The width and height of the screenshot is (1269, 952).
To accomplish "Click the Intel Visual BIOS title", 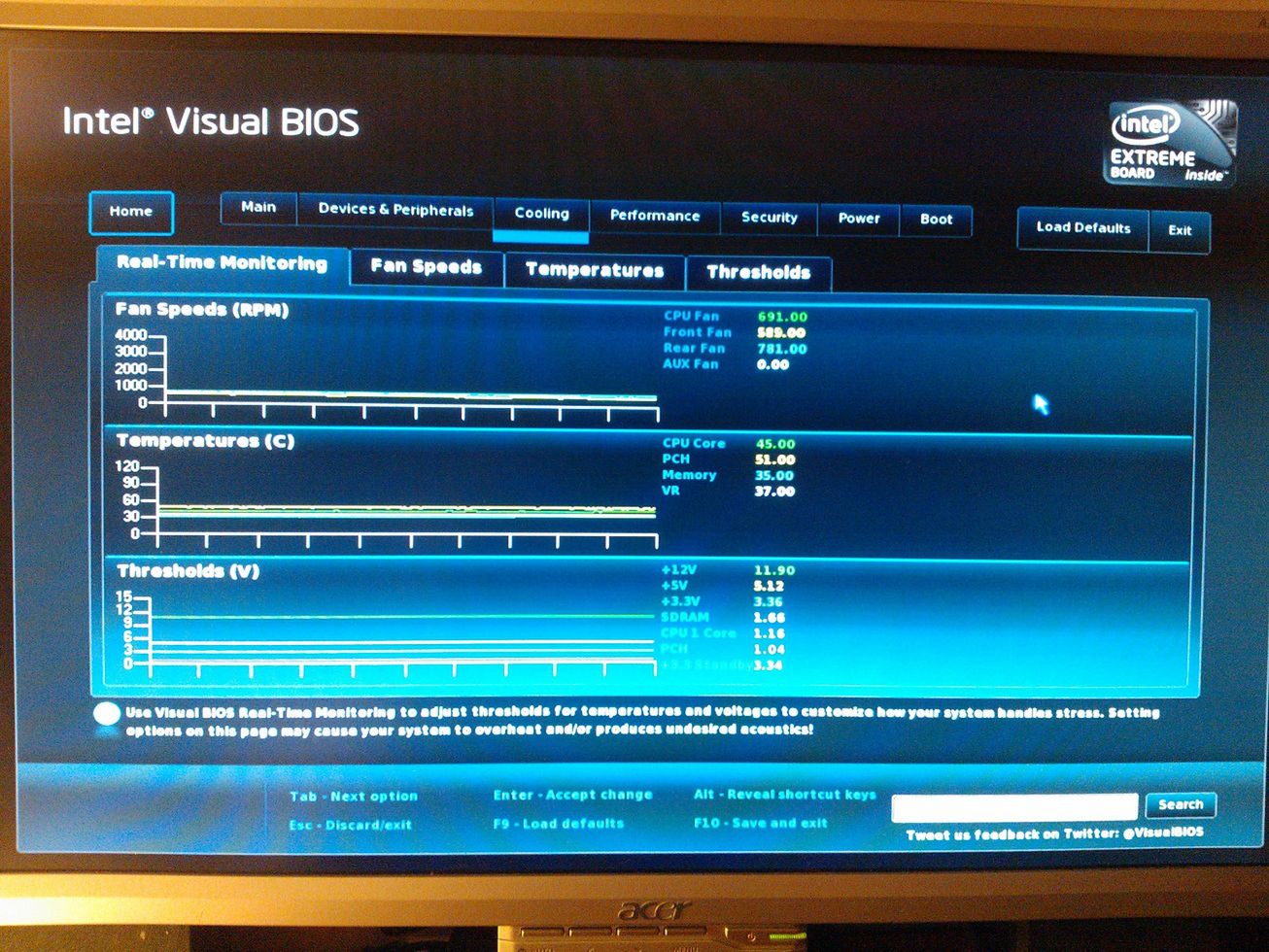I will (x=211, y=121).
